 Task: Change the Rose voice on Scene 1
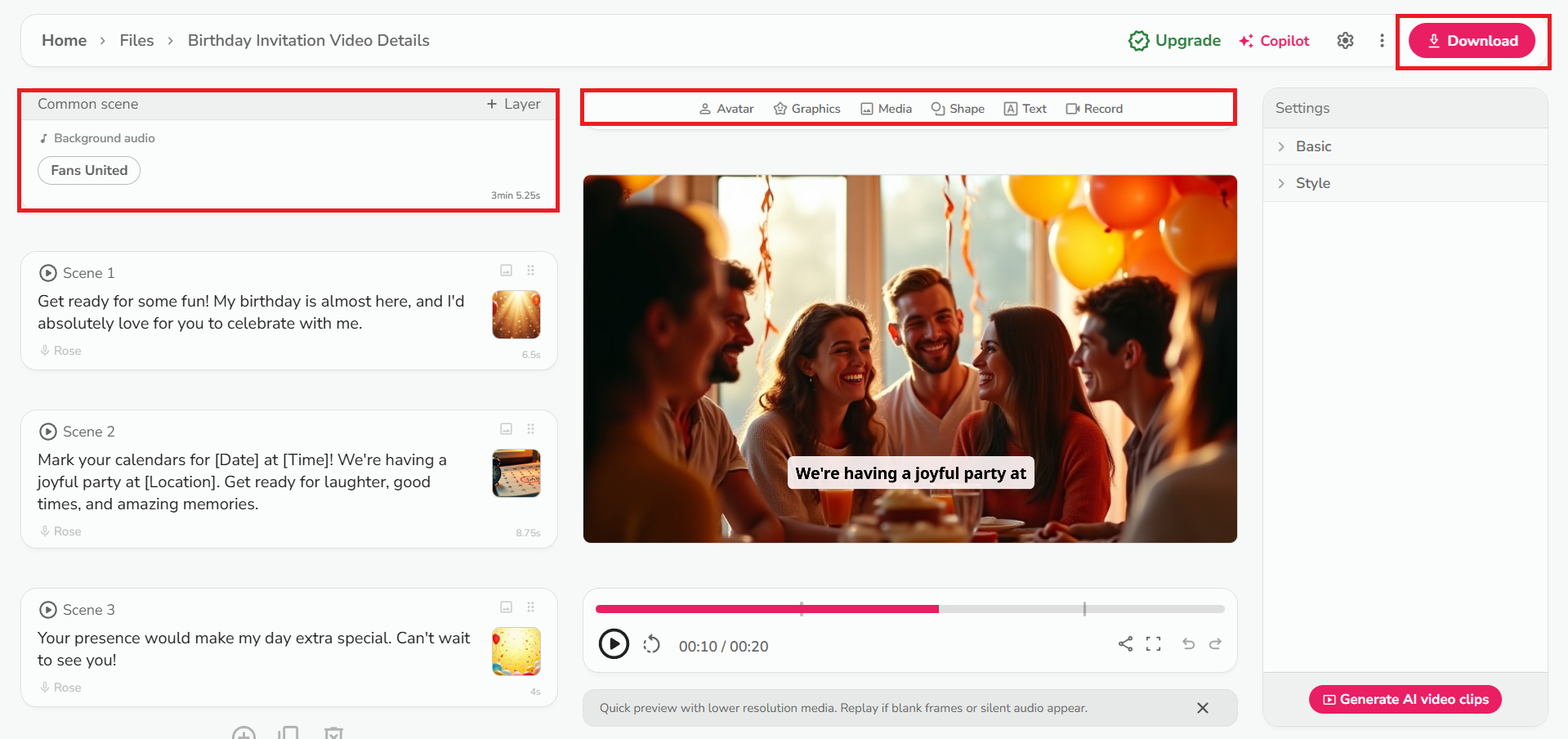coord(60,351)
